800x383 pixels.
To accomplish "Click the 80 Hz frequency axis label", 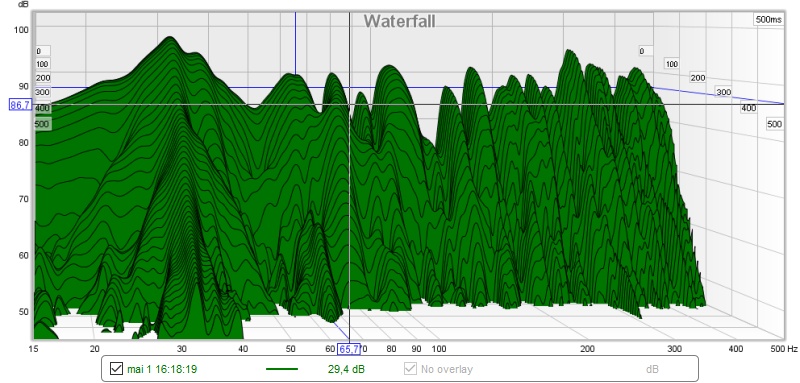I will [391, 349].
